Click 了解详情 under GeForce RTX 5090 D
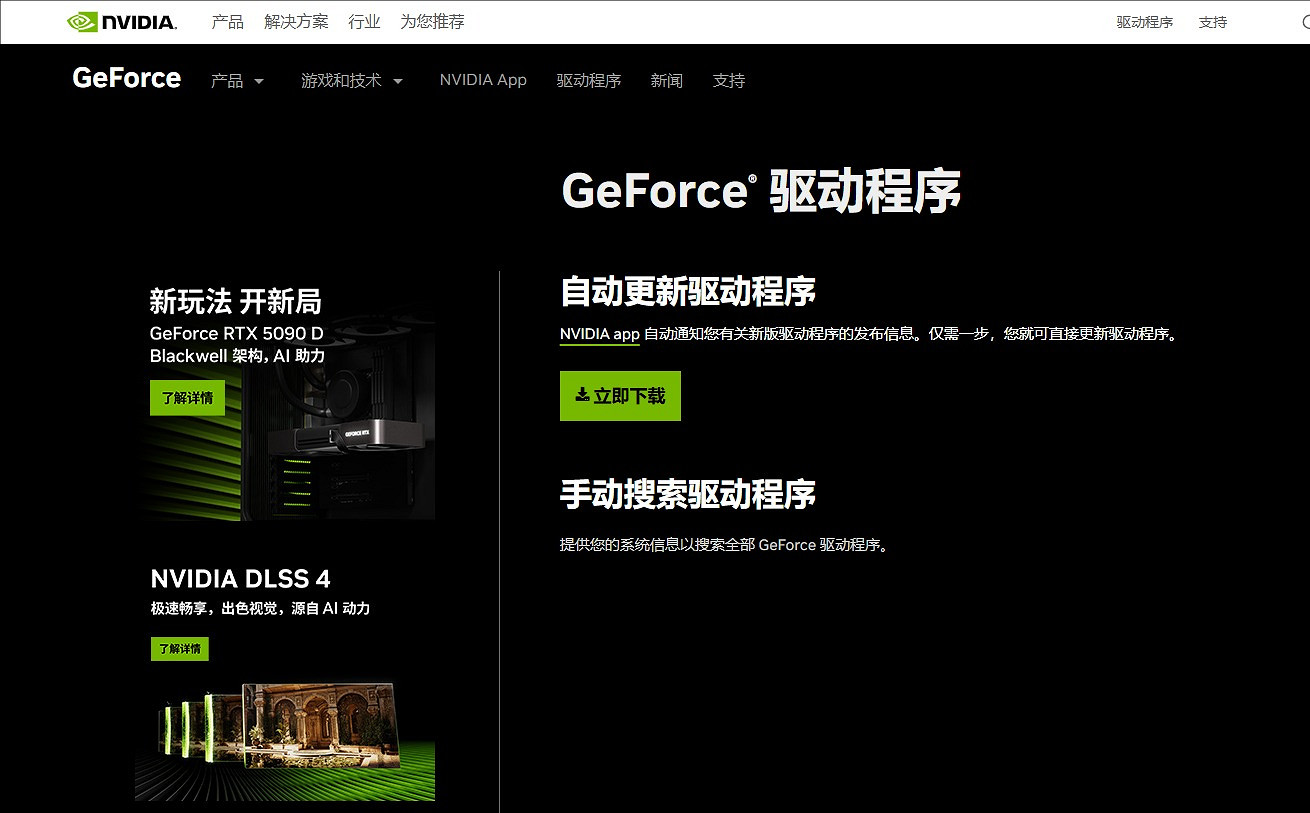This screenshot has width=1310, height=813. point(187,397)
